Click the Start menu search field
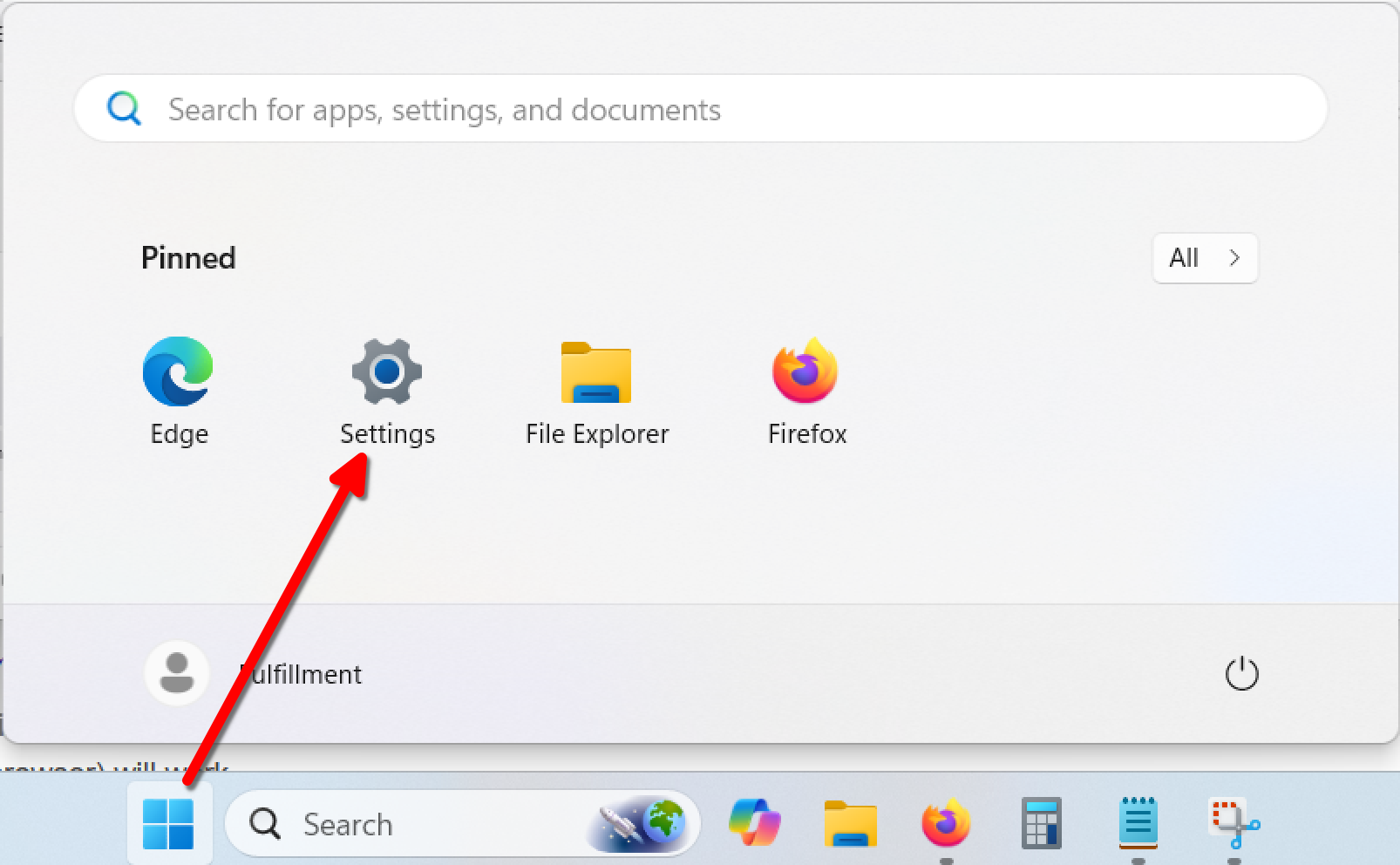The width and height of the screenshot is (1400, 865). pyautogui.click(x=697, y=110)
